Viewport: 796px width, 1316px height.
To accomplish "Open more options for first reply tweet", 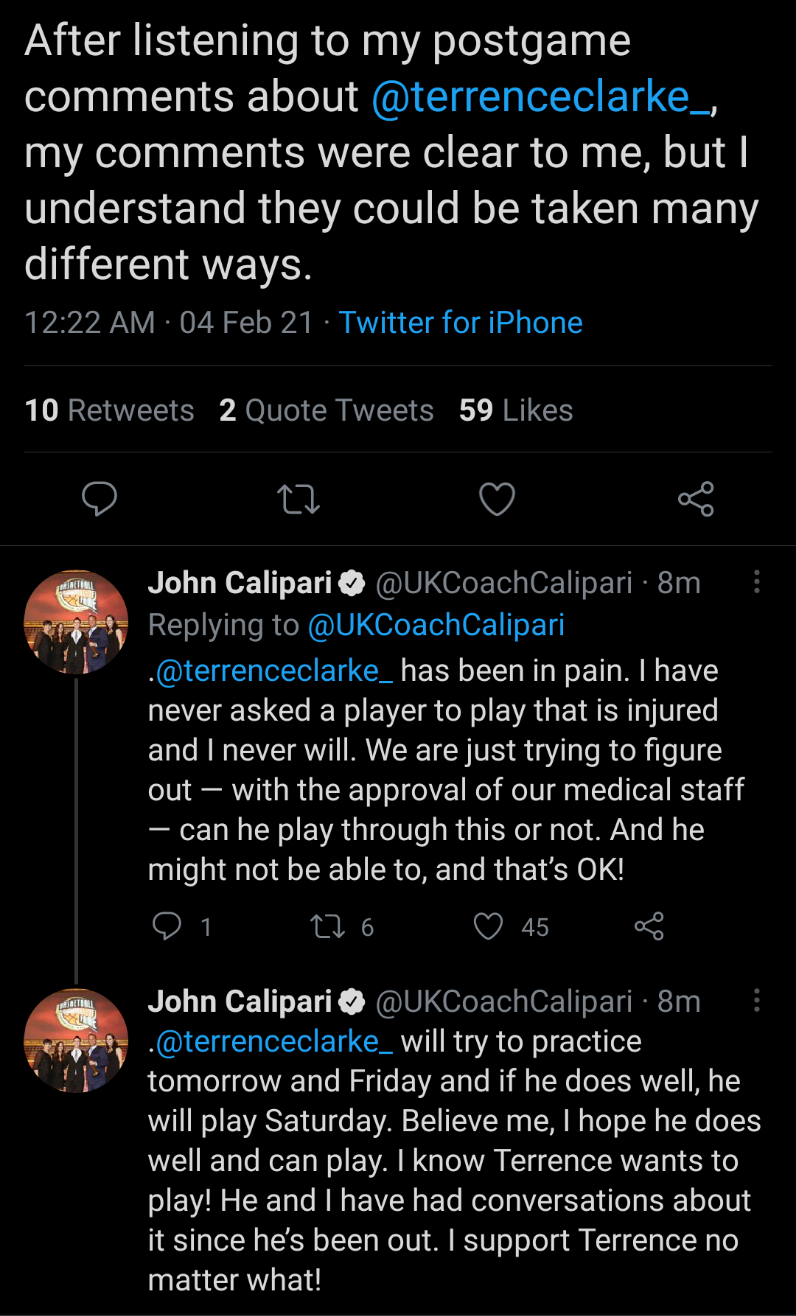I will tap(757, 583).
